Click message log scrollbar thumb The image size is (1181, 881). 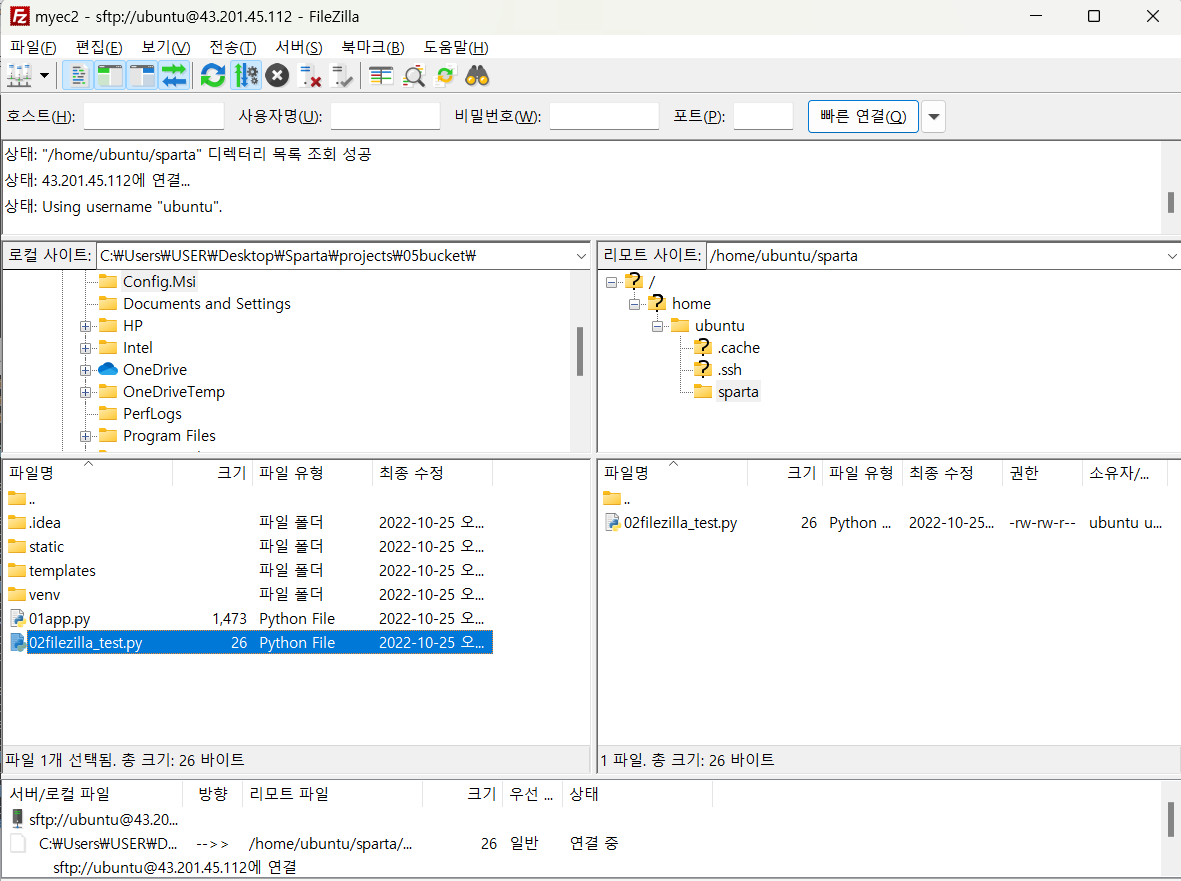coord(1170,202)
